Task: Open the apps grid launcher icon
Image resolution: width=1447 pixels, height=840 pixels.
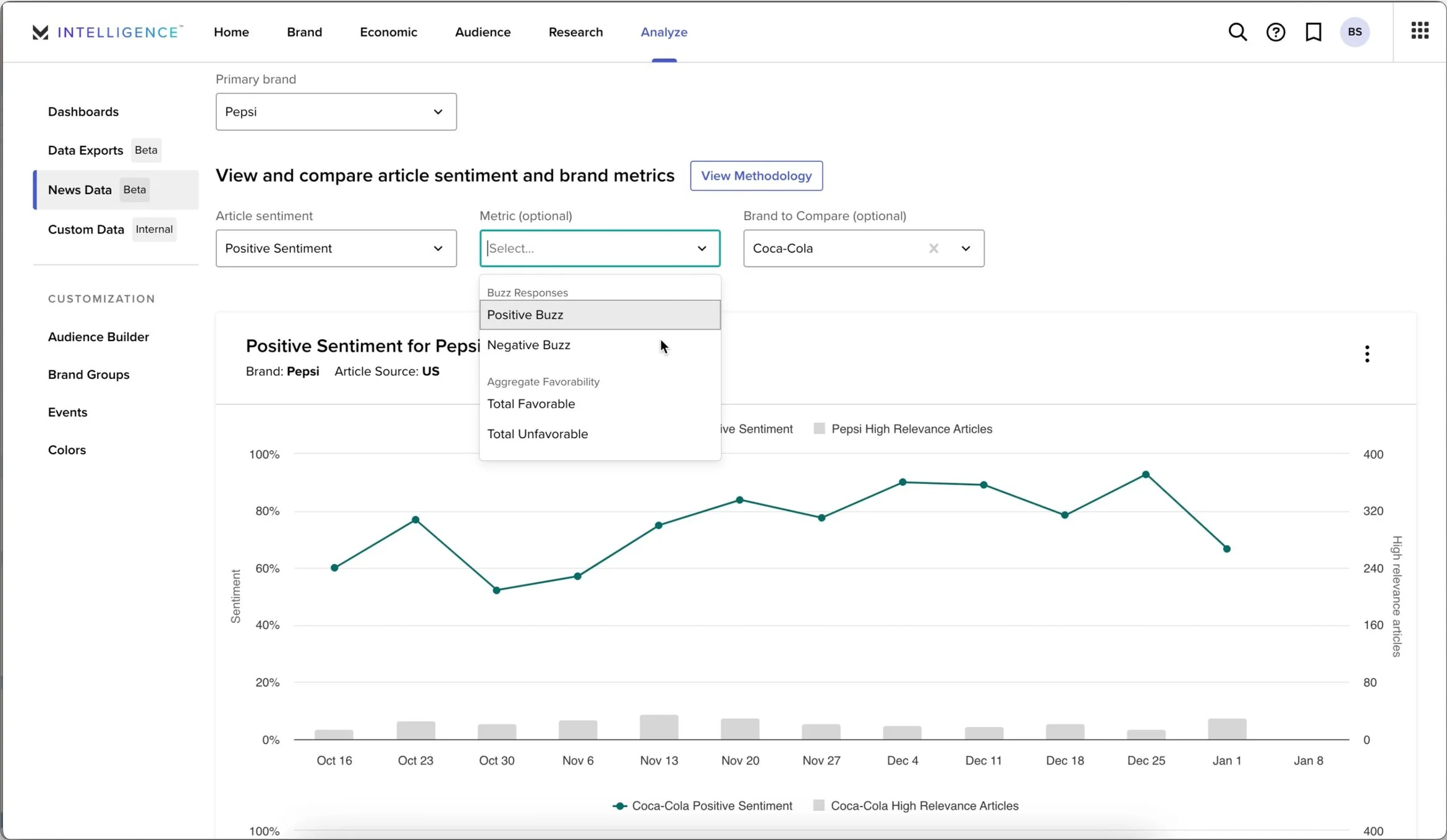Action: [1420, 30]
